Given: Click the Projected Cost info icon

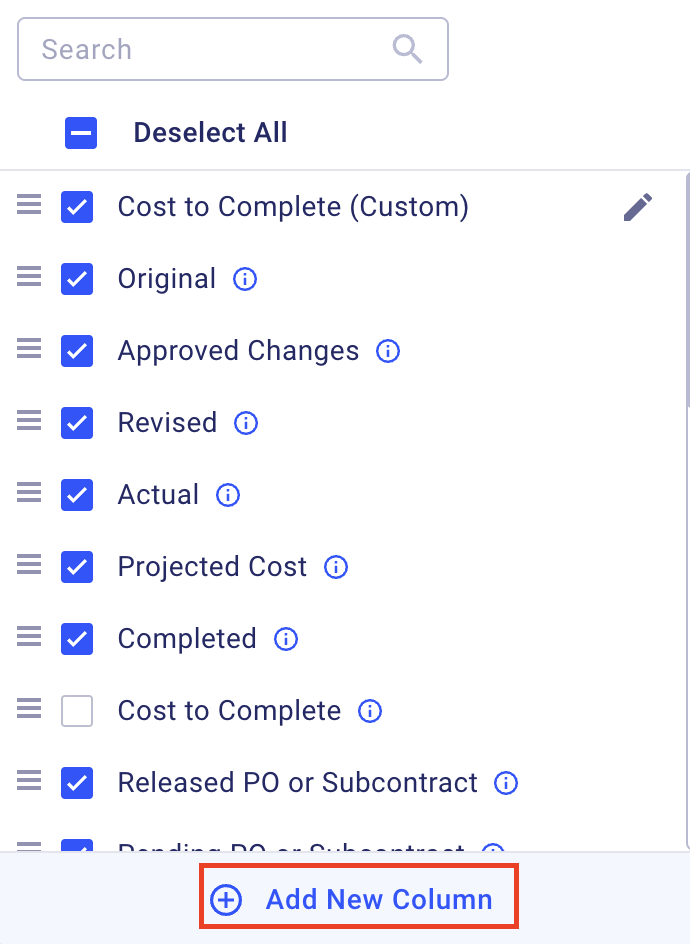Looking at the screenshot, I should (336, 567).
